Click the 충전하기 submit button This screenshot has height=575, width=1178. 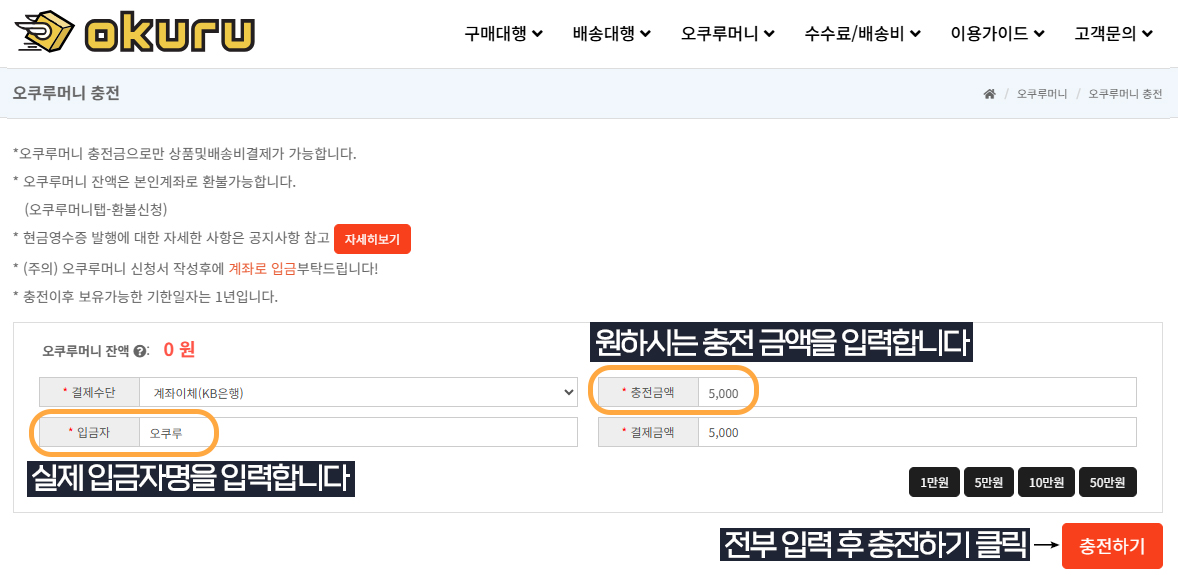pos(1113,546)
